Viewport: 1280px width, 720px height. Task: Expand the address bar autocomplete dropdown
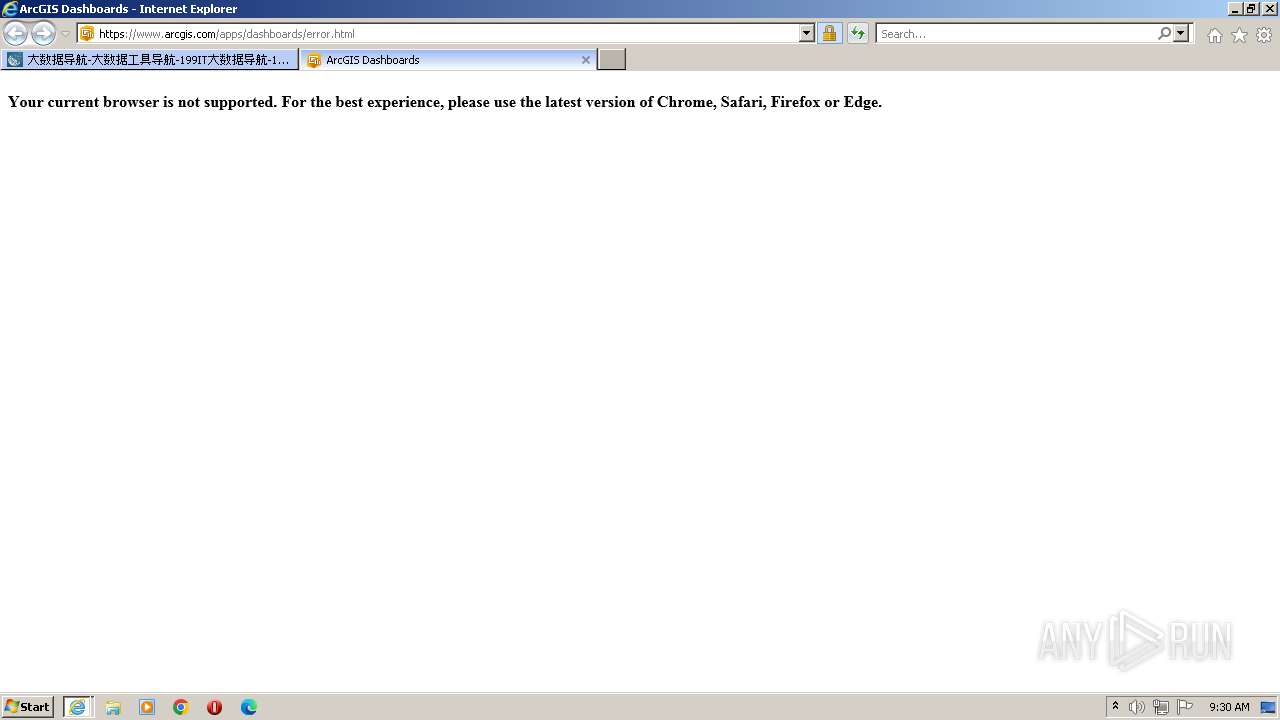click(x=807, y=33)
